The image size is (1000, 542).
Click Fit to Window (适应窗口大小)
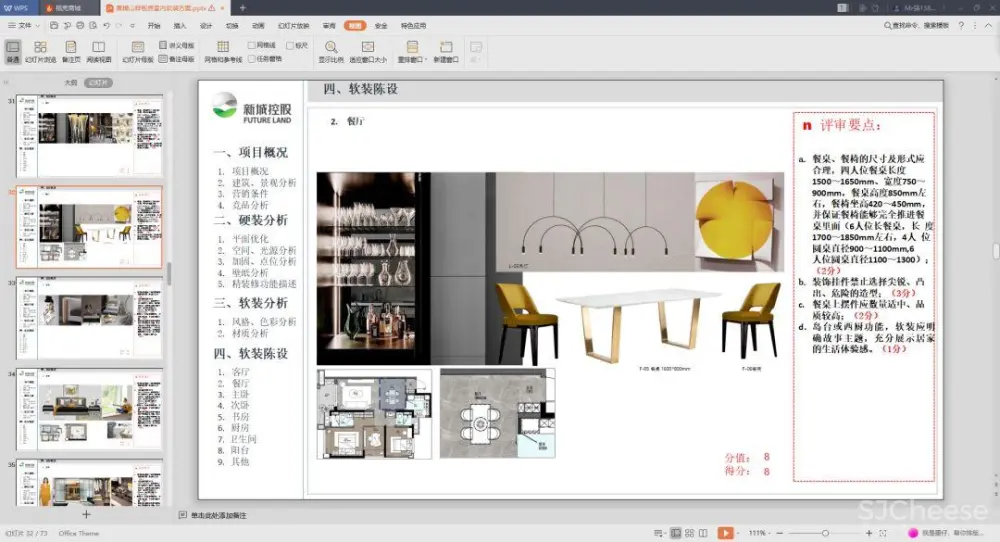click(x=368, y=51)
